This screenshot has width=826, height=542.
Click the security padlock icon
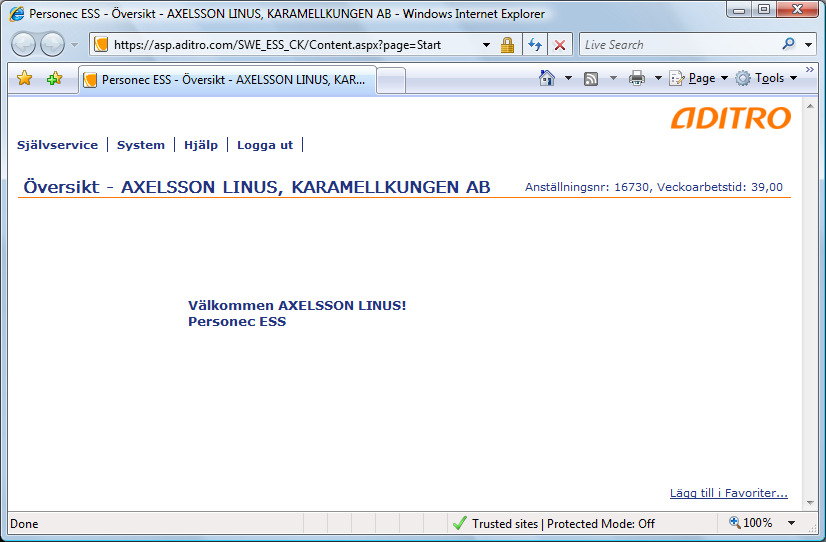tap(507, 45)
